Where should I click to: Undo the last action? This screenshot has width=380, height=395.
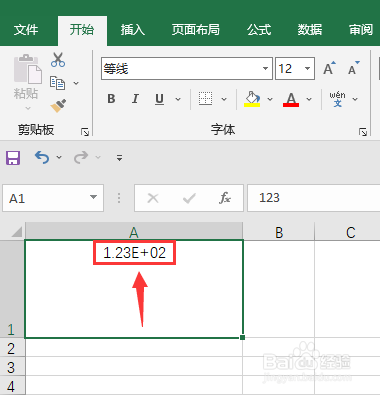click(x=42, y=157)
